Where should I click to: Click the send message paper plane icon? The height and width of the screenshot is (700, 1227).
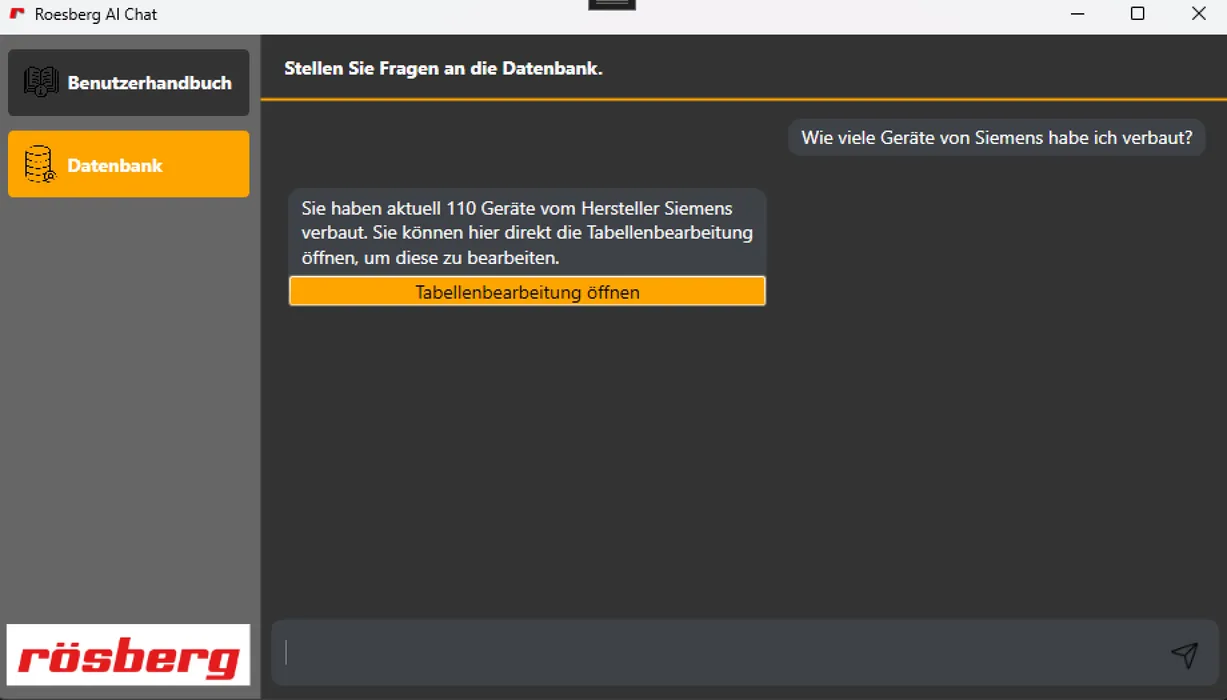click(1185, 654)
